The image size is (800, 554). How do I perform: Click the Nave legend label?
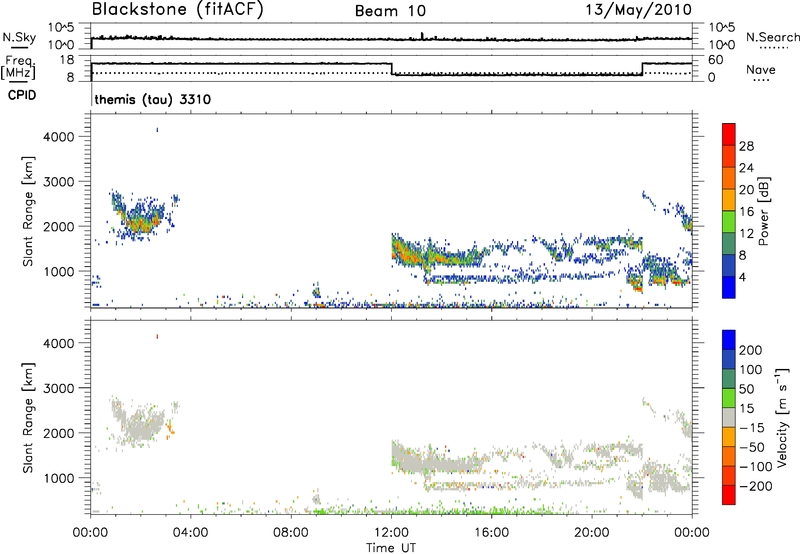click(761, 70)
